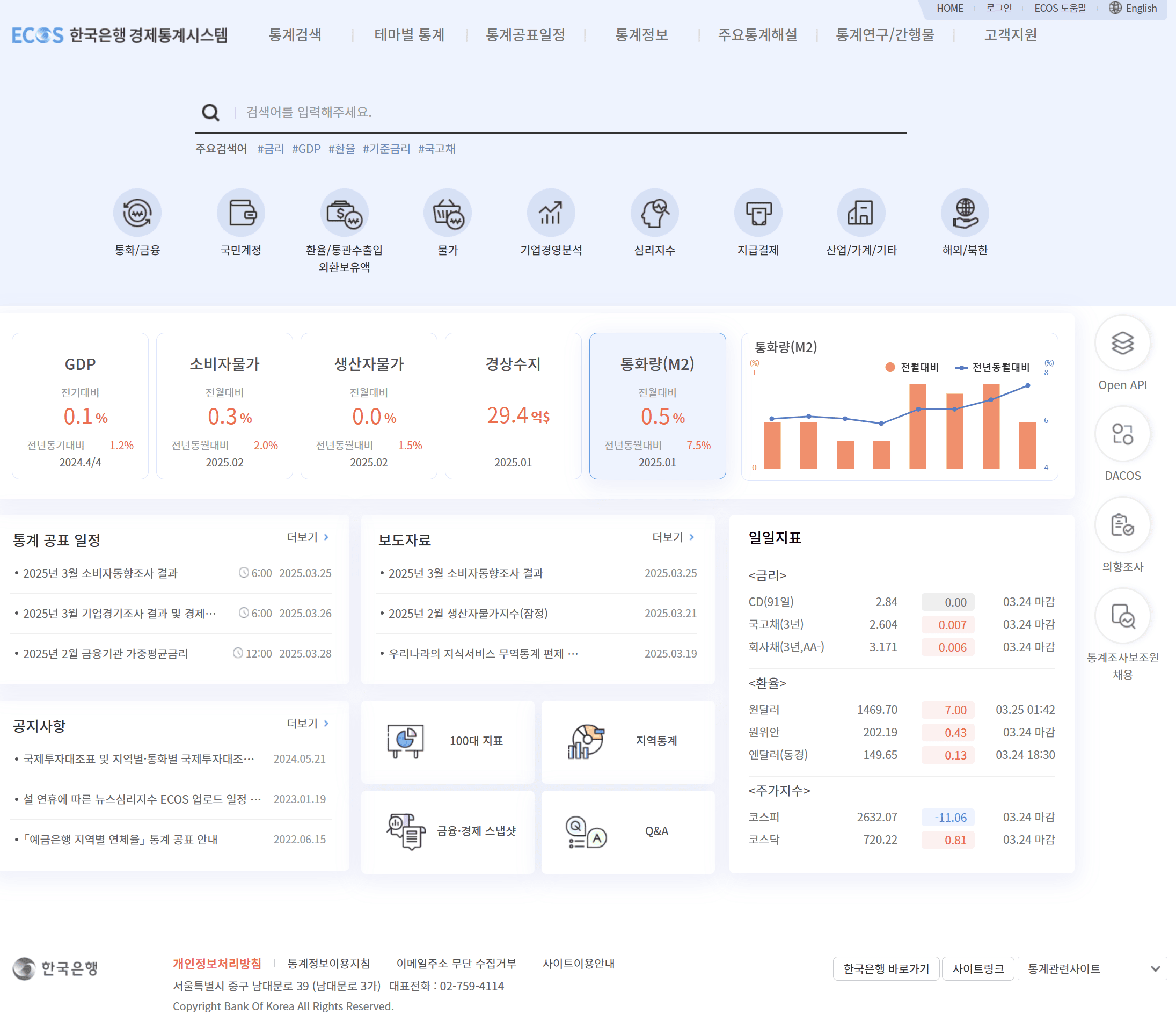Open the 지급결제 icon
Viewport: 1176px width, 1014px height.
pyautogui.click(x=758, y=213)
